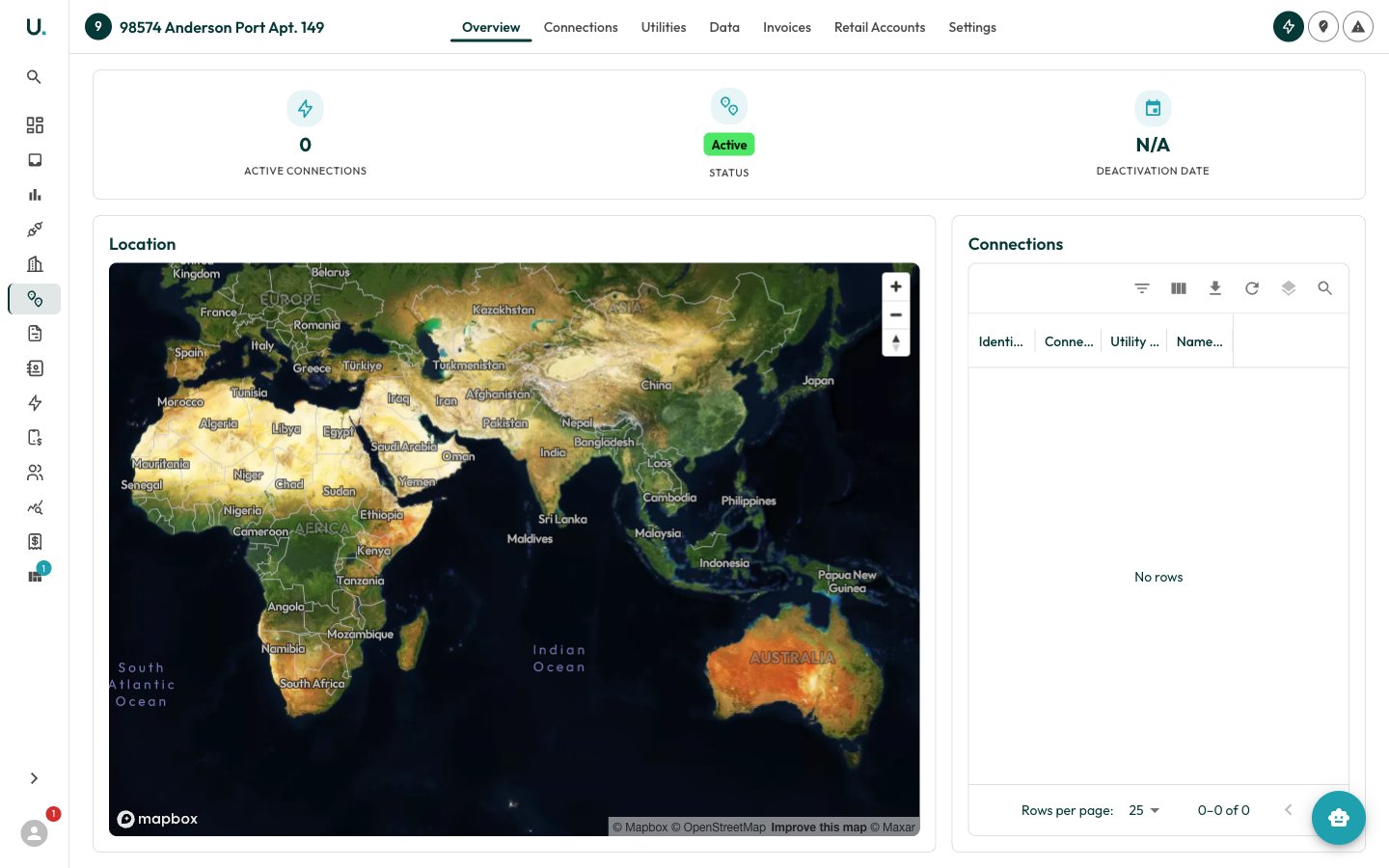Click the © Maxar attribution link
Image resolution: width=1389 pixels, height=868 pixels.
pos(893,827)
